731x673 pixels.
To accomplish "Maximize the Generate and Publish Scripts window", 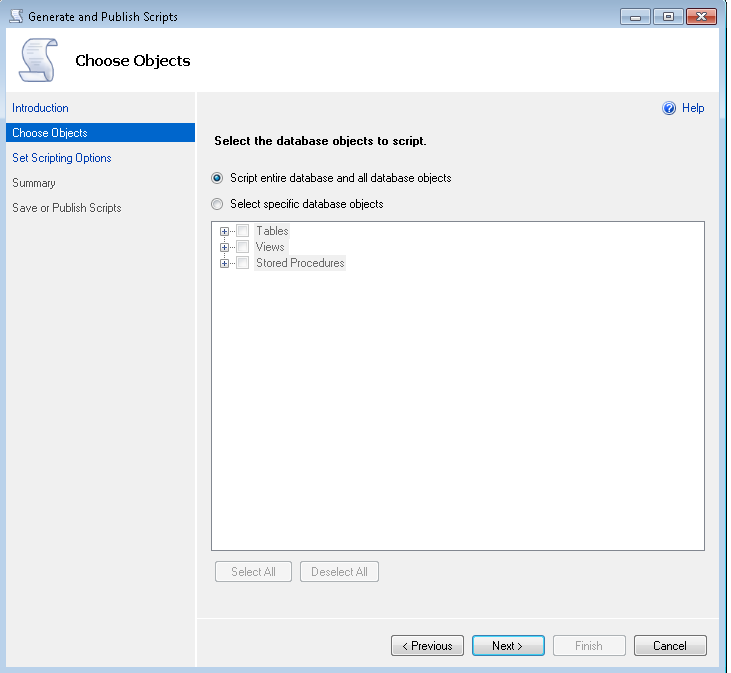I will click(x=668, y=16).
